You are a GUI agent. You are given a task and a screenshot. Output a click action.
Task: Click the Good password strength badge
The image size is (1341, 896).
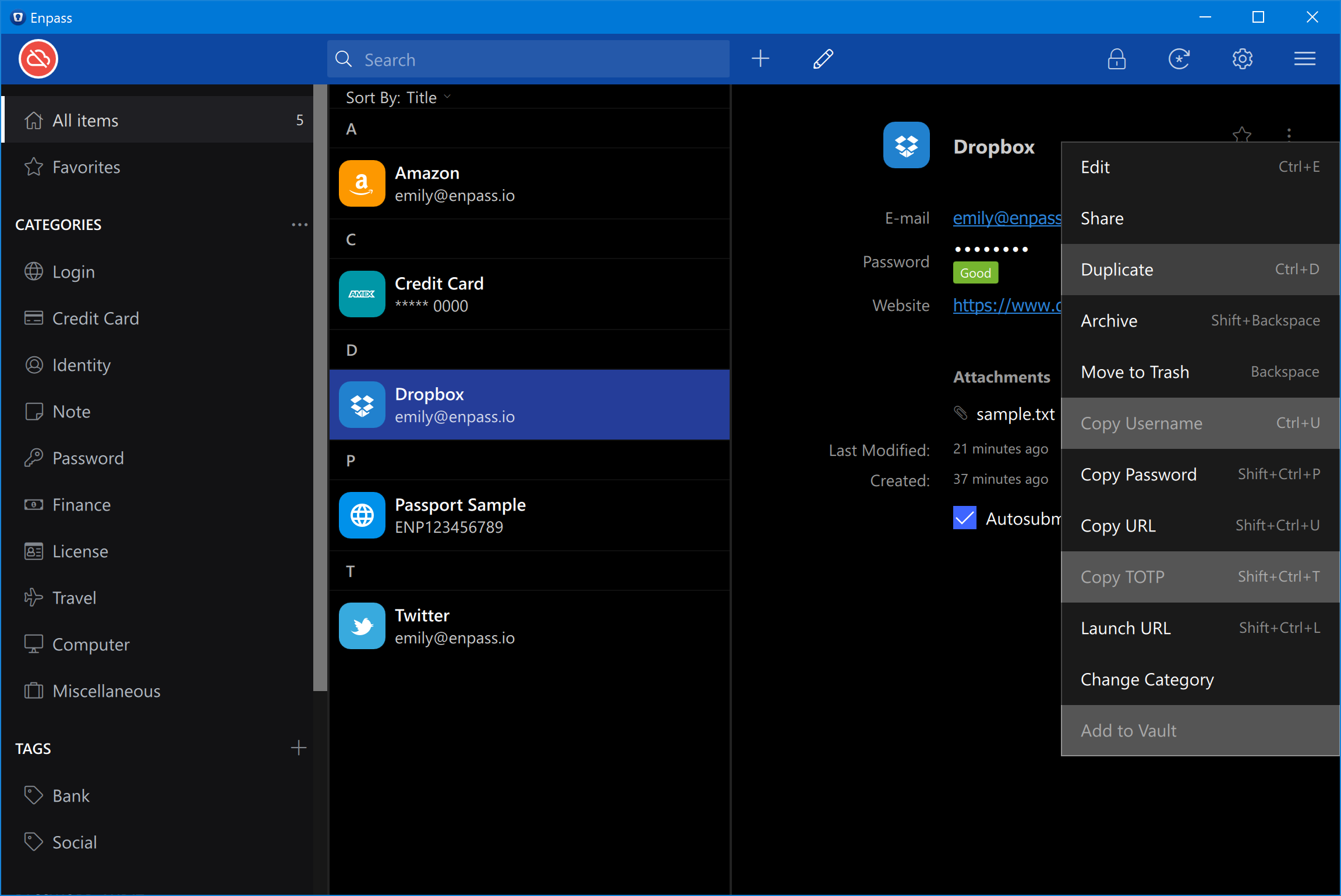975,272
